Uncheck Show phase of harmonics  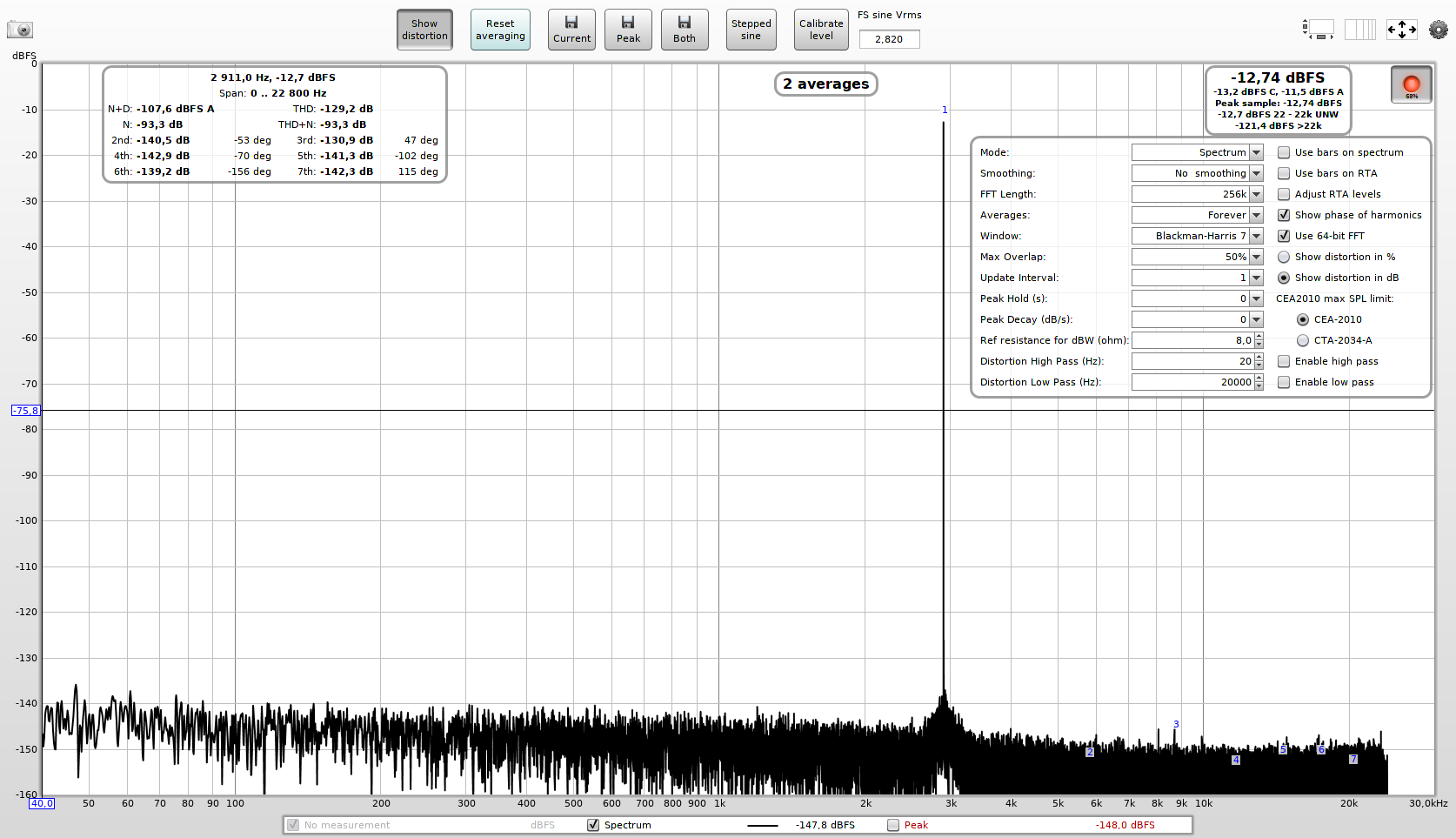tap(1284, 215)
